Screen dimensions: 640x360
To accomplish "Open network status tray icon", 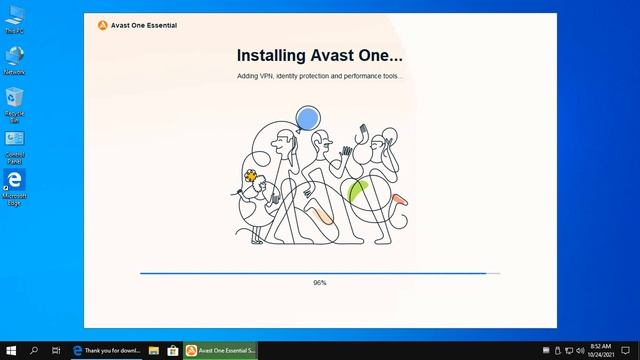I will (569, 350).
